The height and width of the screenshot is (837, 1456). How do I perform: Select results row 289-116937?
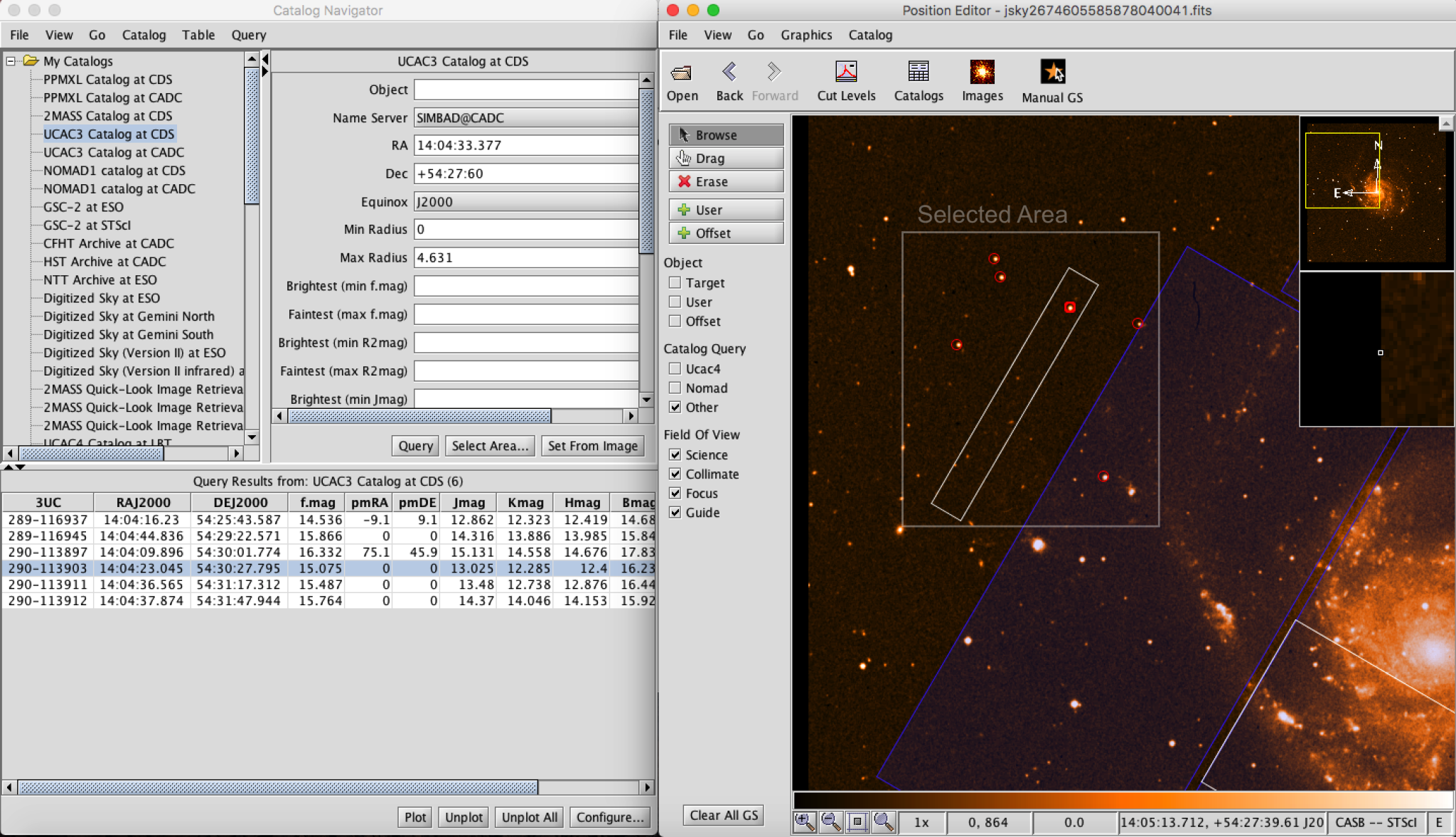pyautogui.click(x=328, y=520)
